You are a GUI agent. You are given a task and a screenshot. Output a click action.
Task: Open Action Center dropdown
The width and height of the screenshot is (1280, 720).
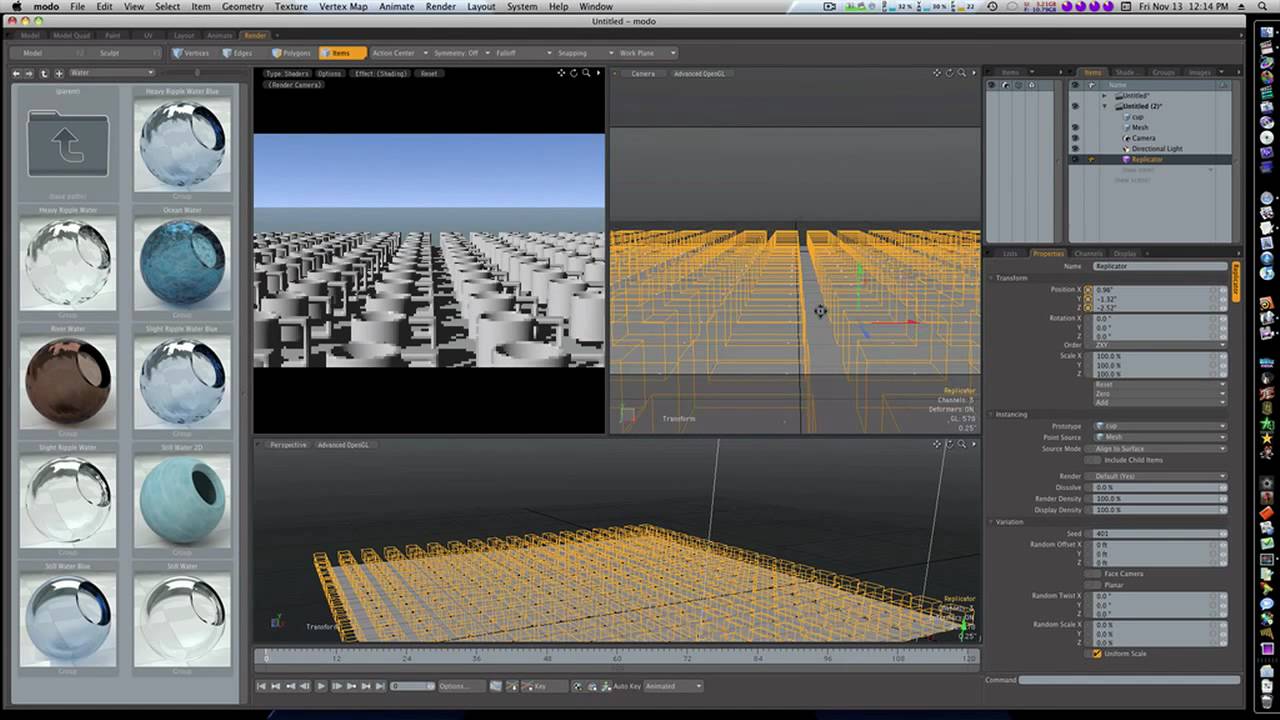coord(399,53)
